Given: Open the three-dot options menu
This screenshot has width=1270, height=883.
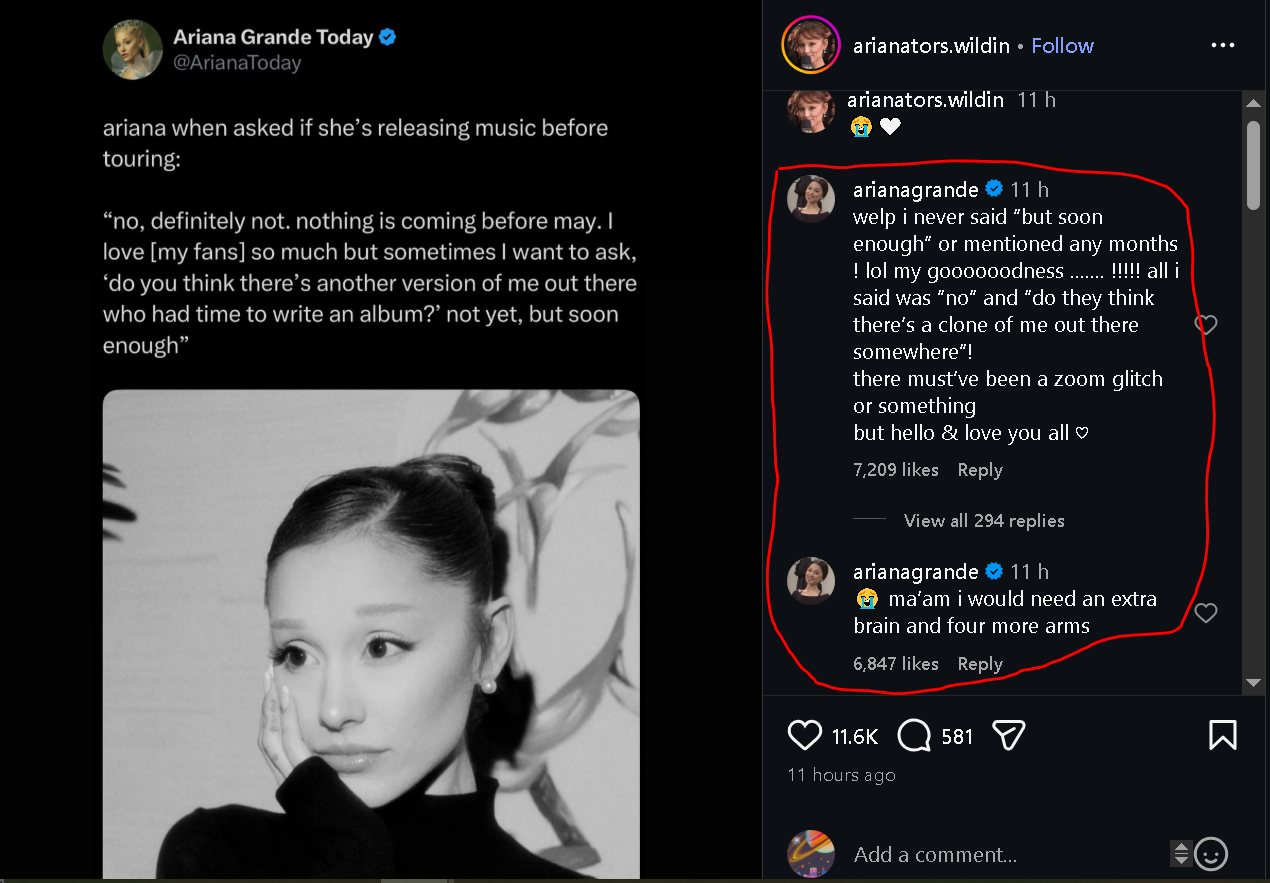Looking at the screenshot, I should coord(1223,45).
